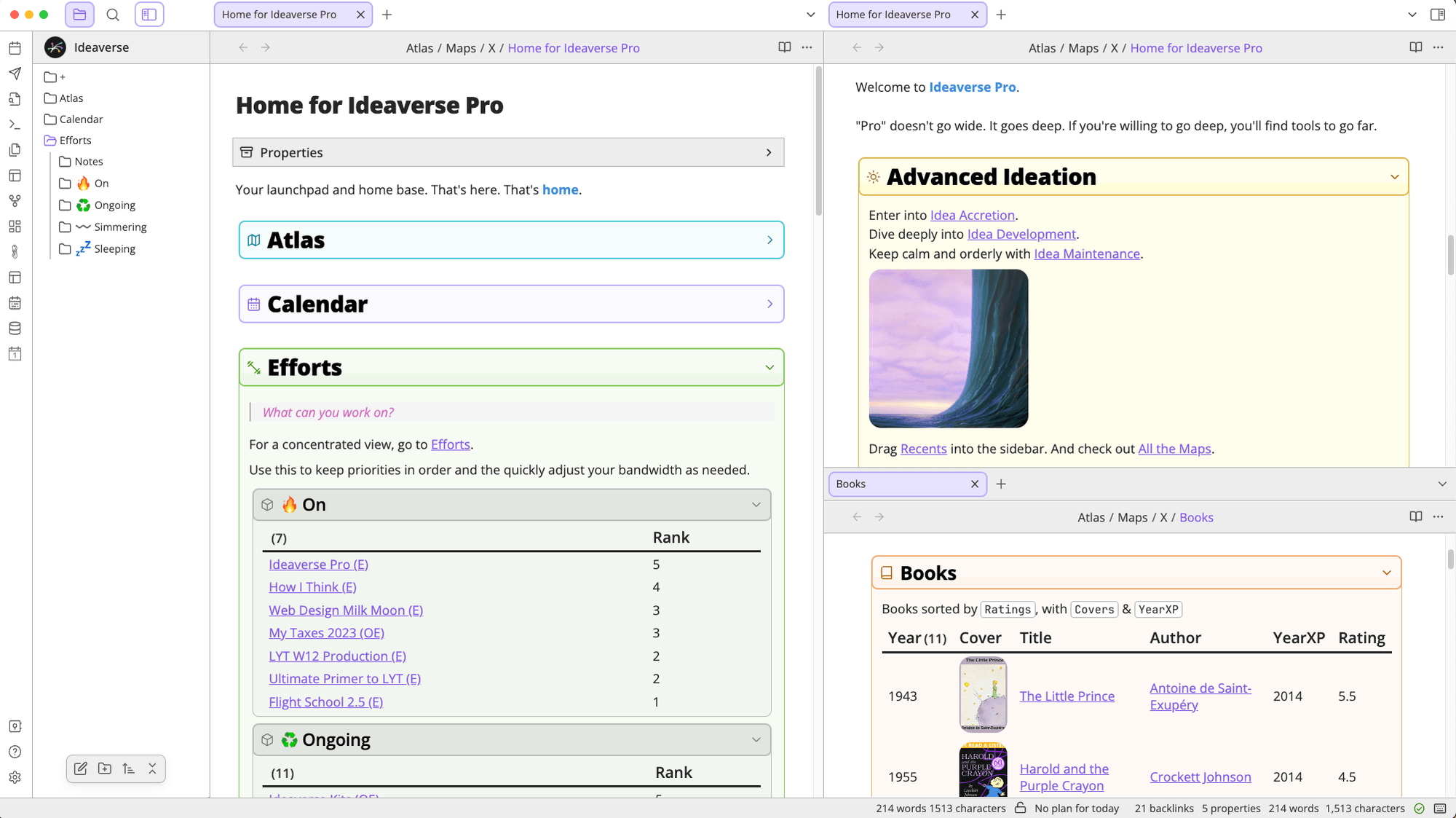Open the terminal icon in the left ribbon
Image resolution: width=1456 pixels, height=818 pixels.
point(15,125)
